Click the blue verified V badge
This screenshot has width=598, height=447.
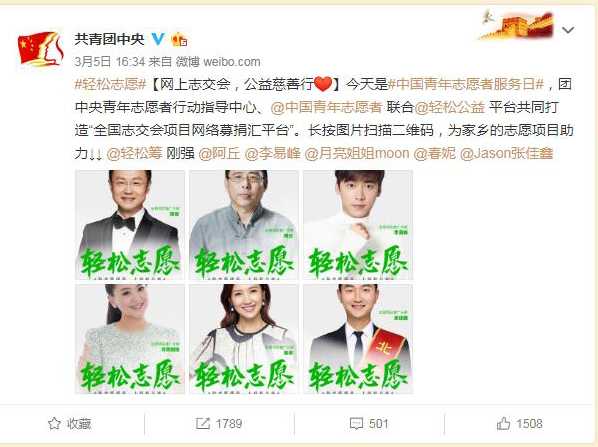pos(158,39)
